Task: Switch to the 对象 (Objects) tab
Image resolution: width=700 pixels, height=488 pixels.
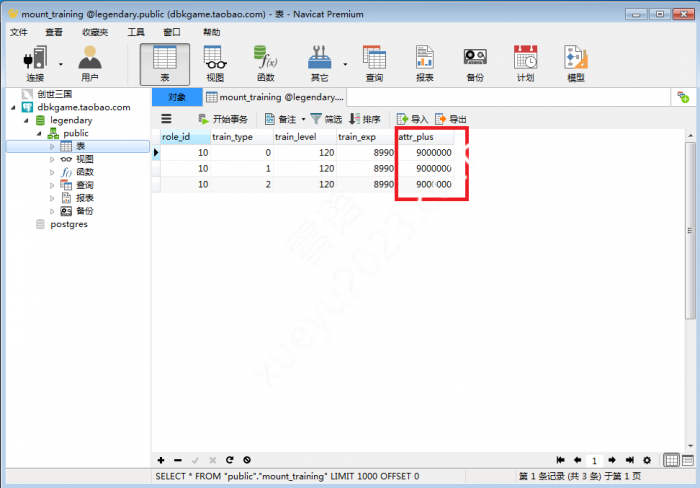Action: click(176, 97)
